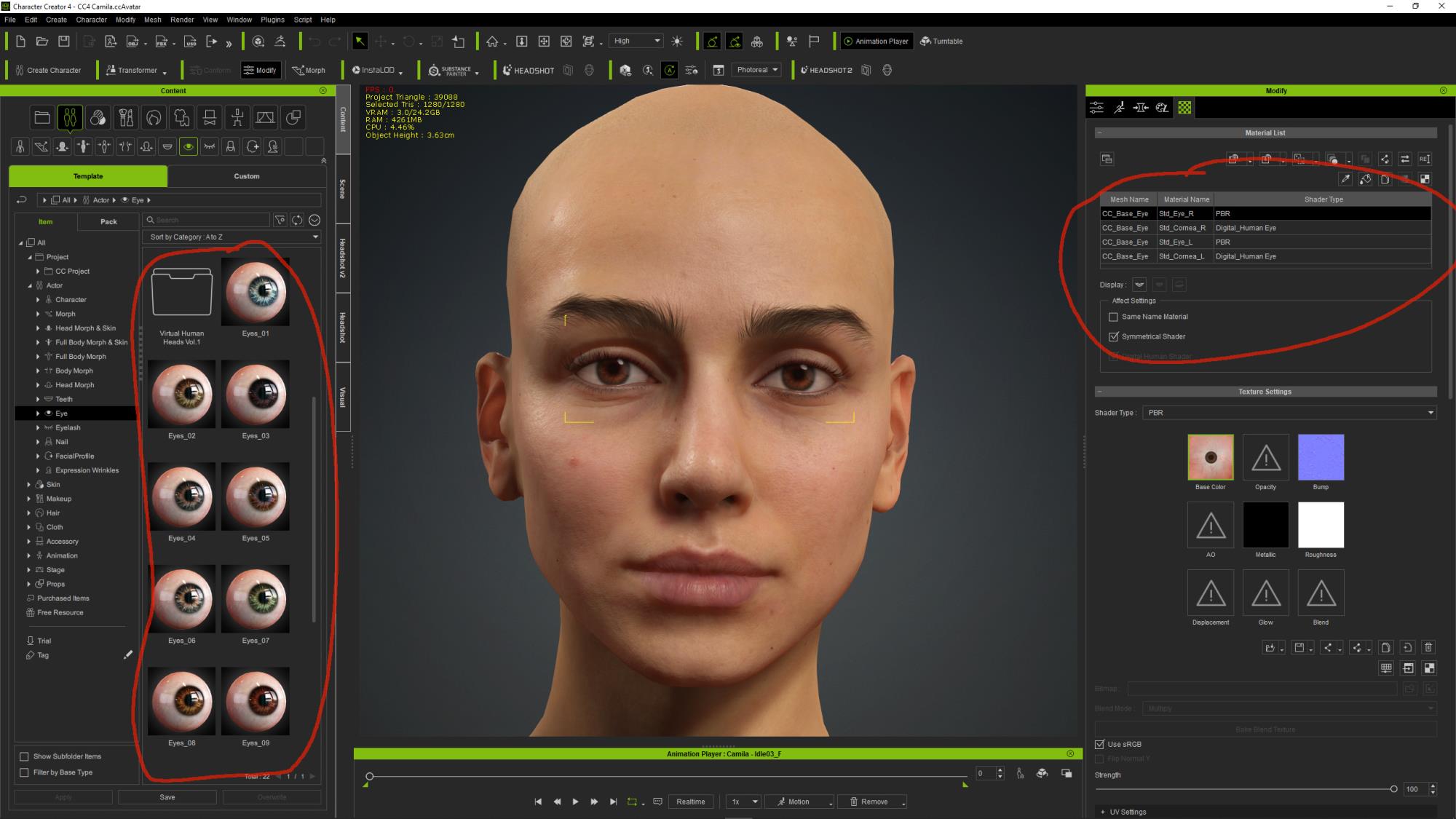Open the Material checker tab in Modify panel
The width and height of the screenshot is (1456, 819).
pyautogui.click(x=1184, y=108)
